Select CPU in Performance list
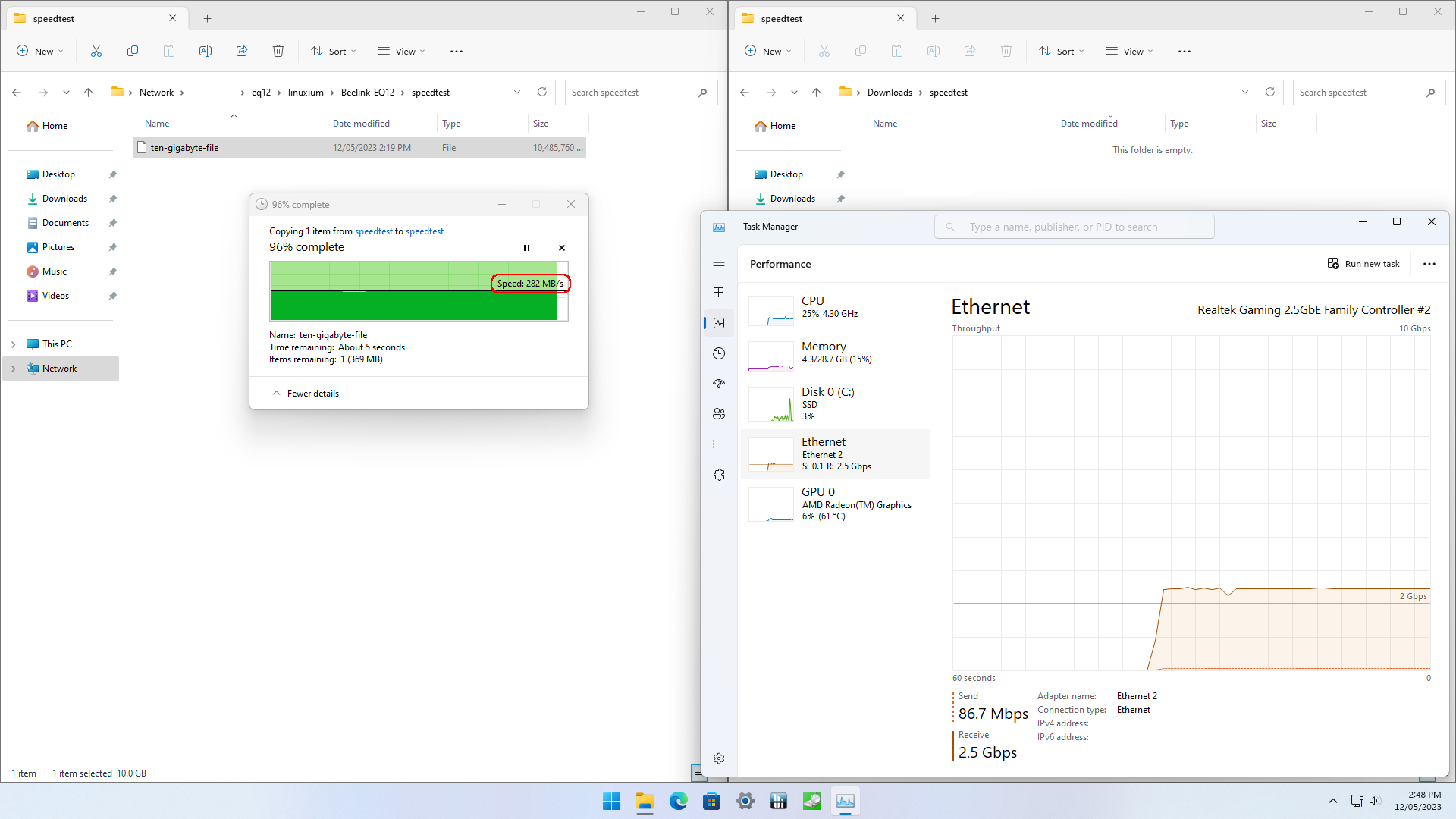 click(x=835, y=311)
